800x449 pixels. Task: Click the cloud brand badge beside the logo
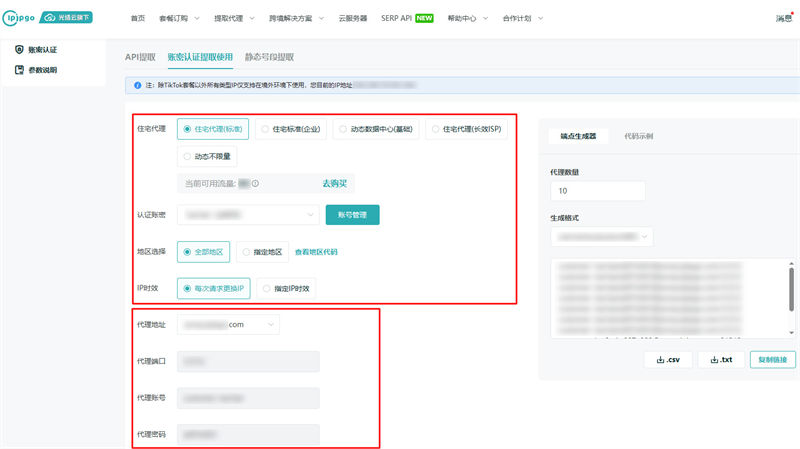click(66, 17)
